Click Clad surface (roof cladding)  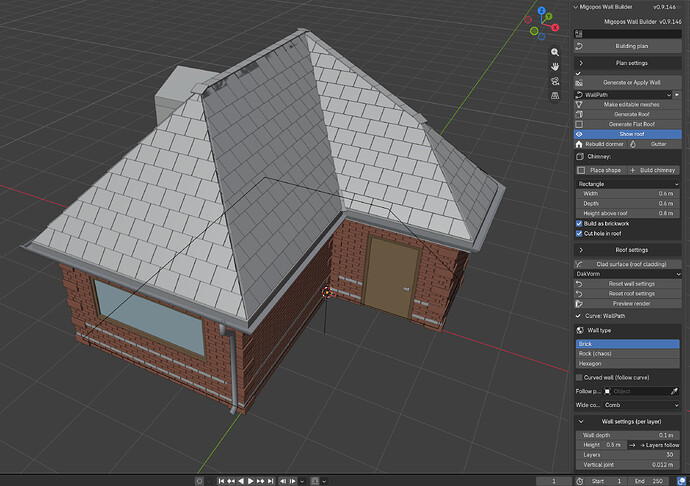[x=628, y=264]
